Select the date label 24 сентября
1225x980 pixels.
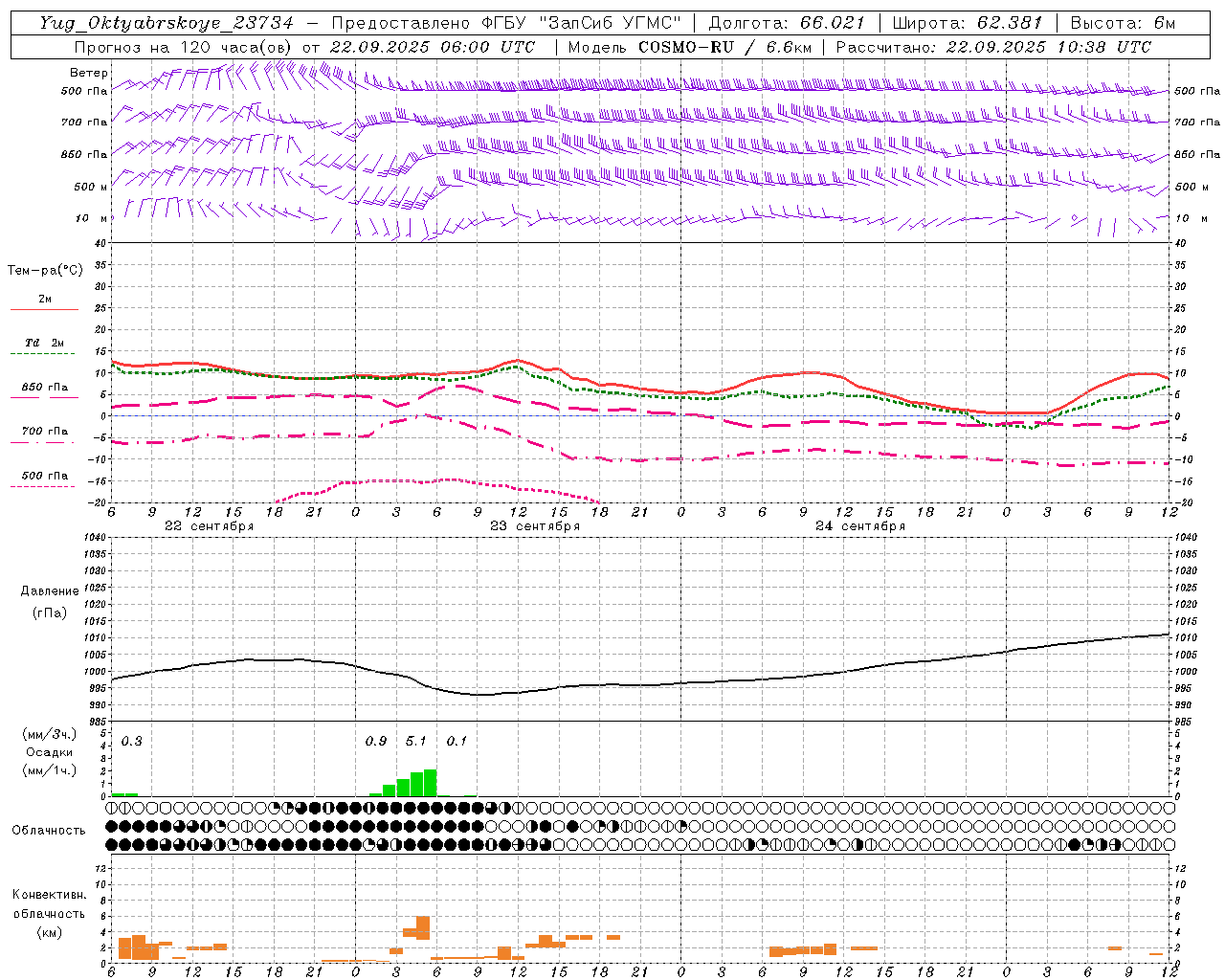pyautogui.click(x=860, y=526)
